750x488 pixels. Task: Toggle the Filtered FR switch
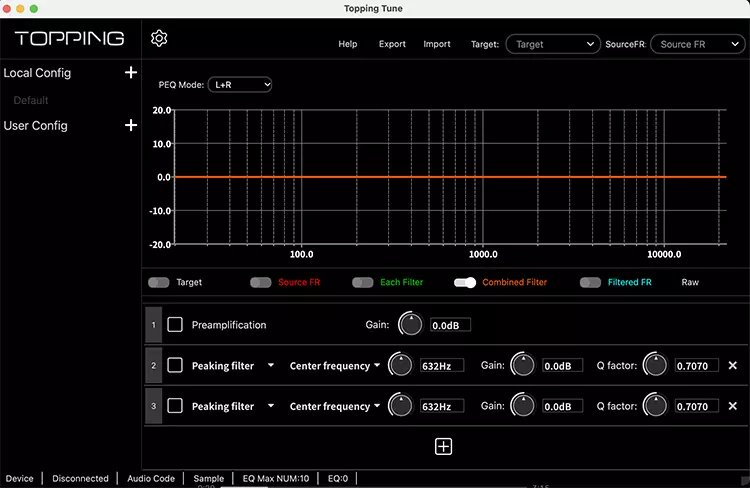pos(590,282)
